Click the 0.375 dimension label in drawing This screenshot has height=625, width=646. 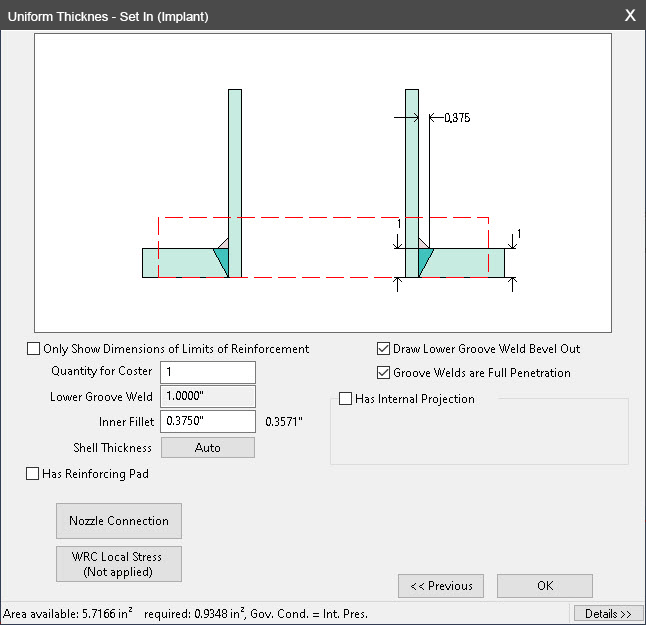pos(457,118)
